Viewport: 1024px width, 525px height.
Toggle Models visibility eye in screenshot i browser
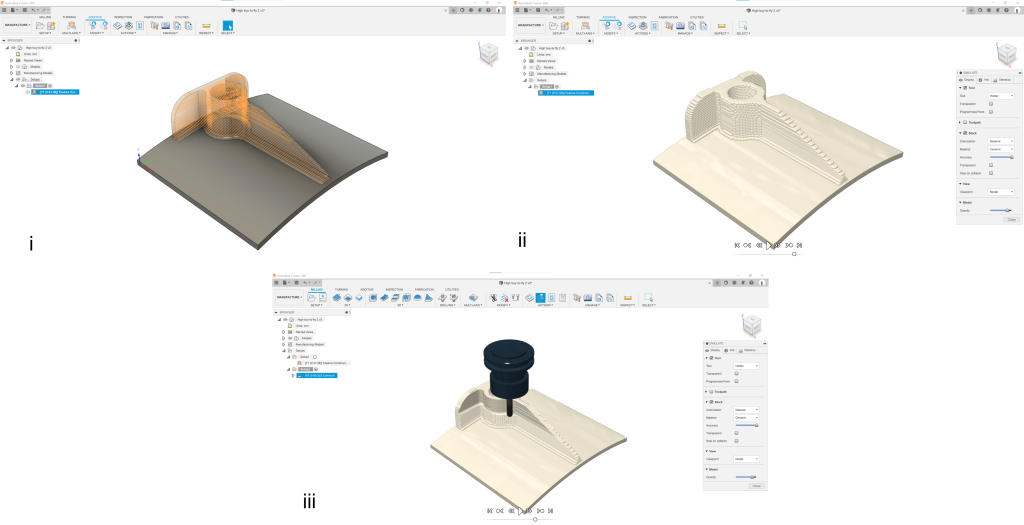(18, 67)
